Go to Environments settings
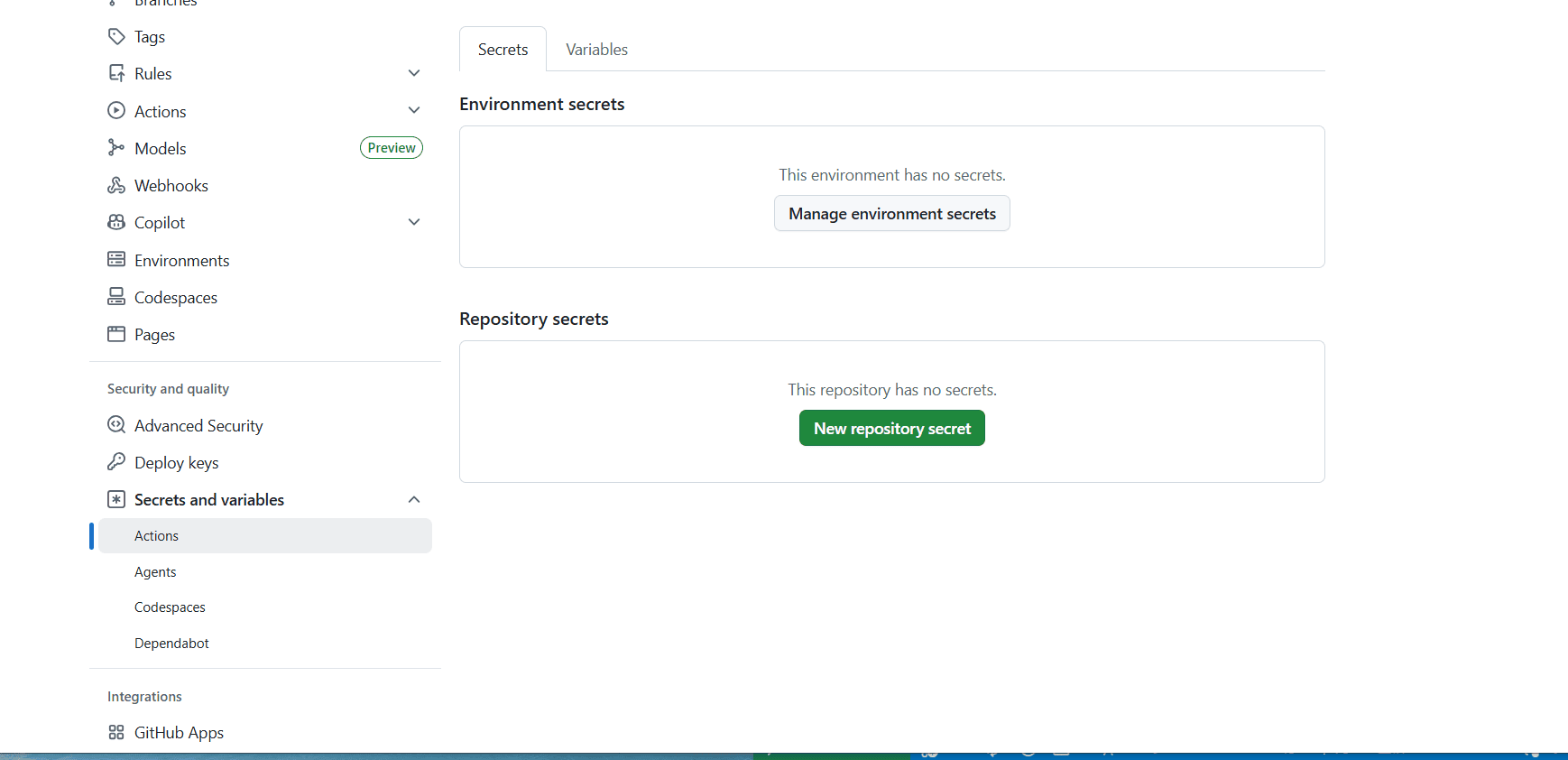This screenshot has height=760, width=1568. click(182, 260)
